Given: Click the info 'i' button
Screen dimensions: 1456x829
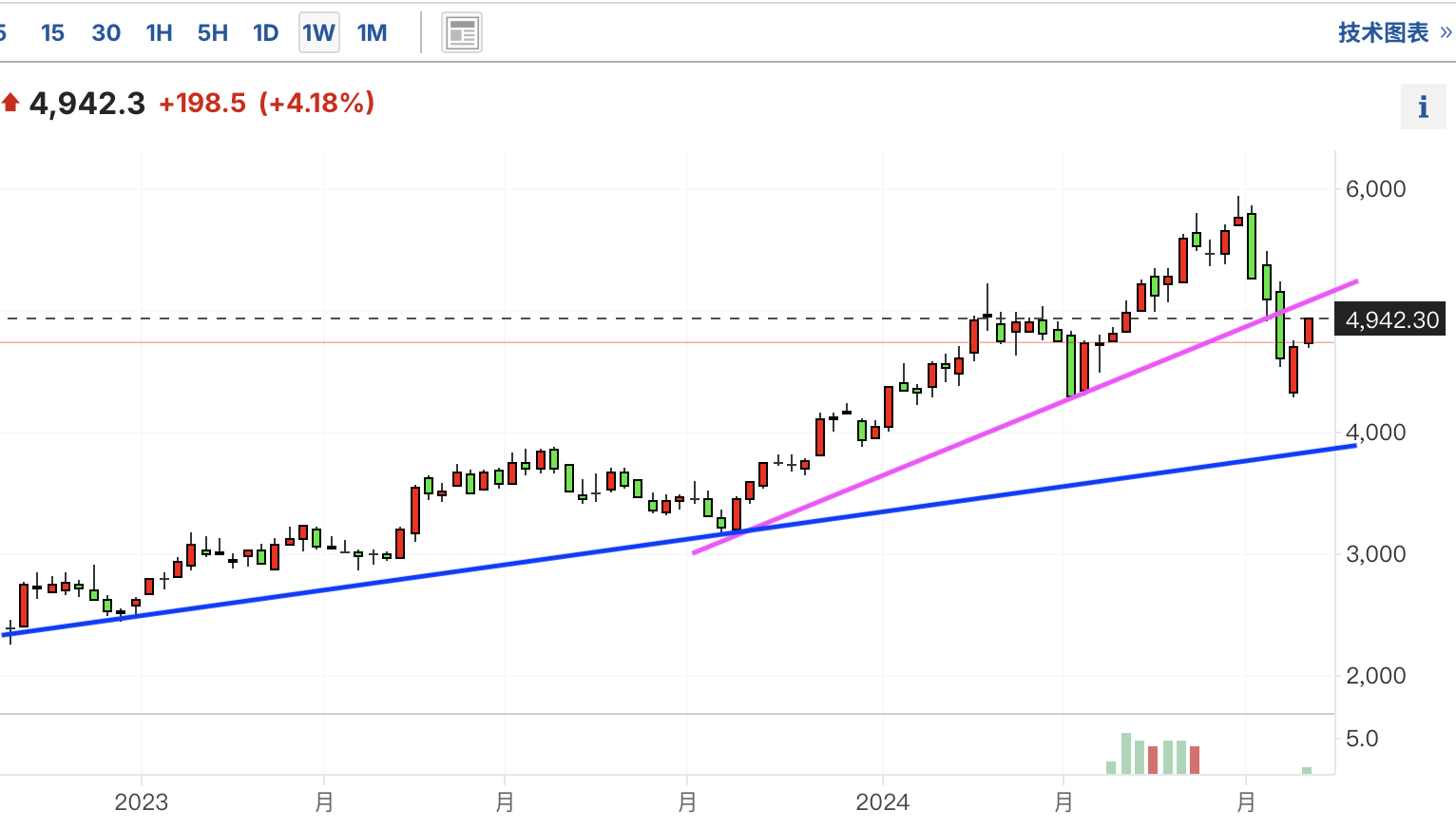Looking at the screenshot, I should (1424, 106).
